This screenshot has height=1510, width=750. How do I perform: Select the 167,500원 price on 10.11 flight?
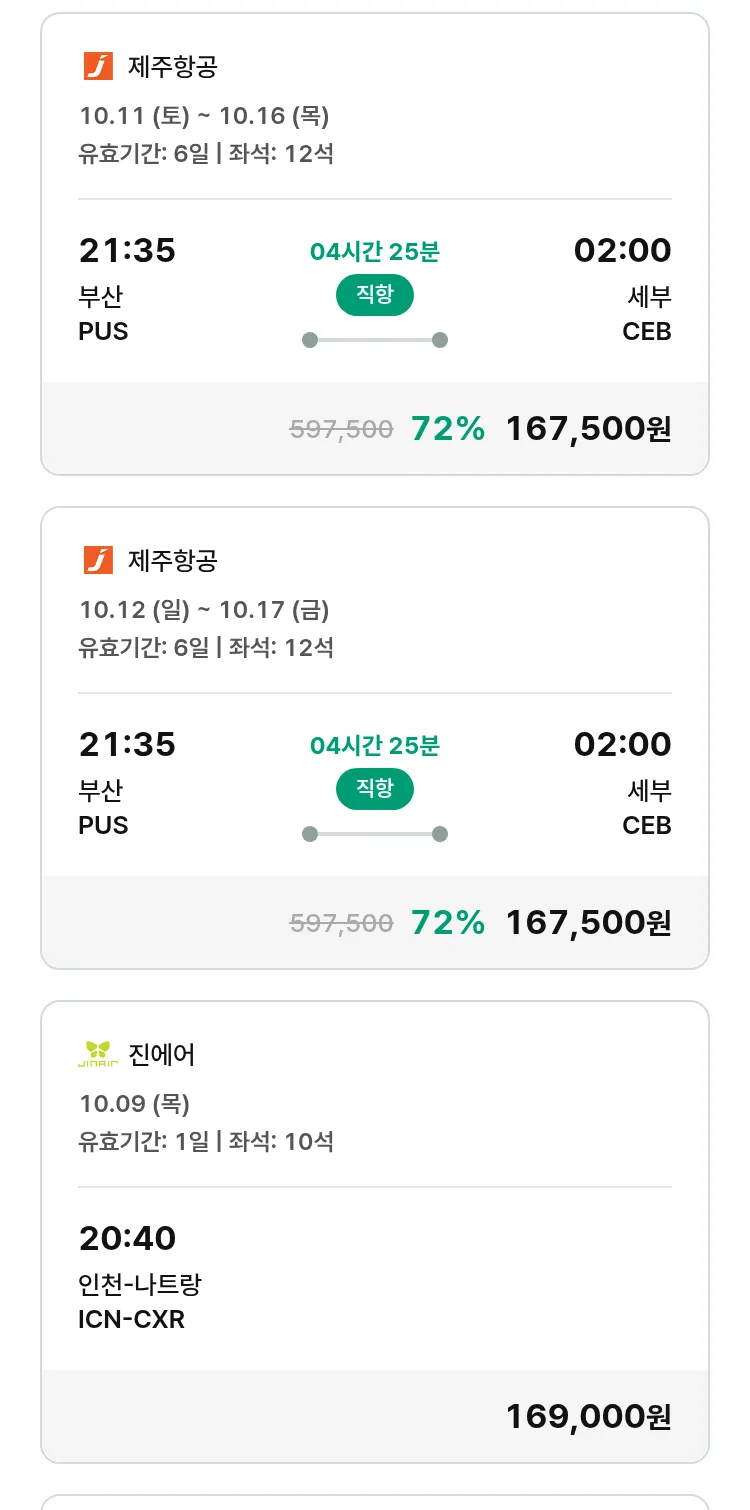tap(588, 429)
